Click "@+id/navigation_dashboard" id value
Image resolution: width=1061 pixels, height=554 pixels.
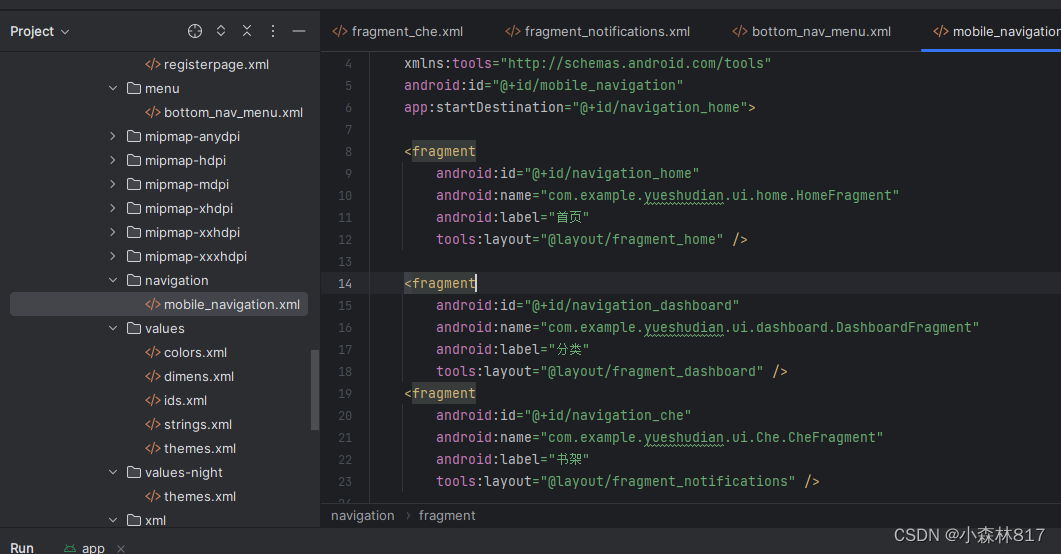[631, 305]
